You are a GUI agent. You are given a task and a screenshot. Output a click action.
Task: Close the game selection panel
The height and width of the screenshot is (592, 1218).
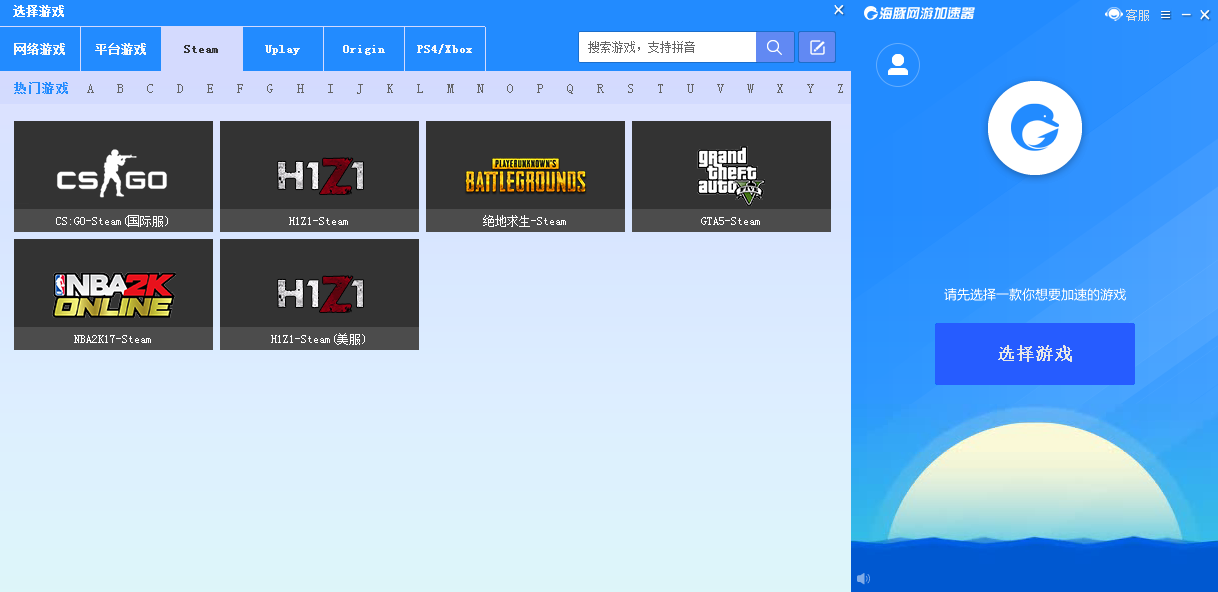coord(838,10)
